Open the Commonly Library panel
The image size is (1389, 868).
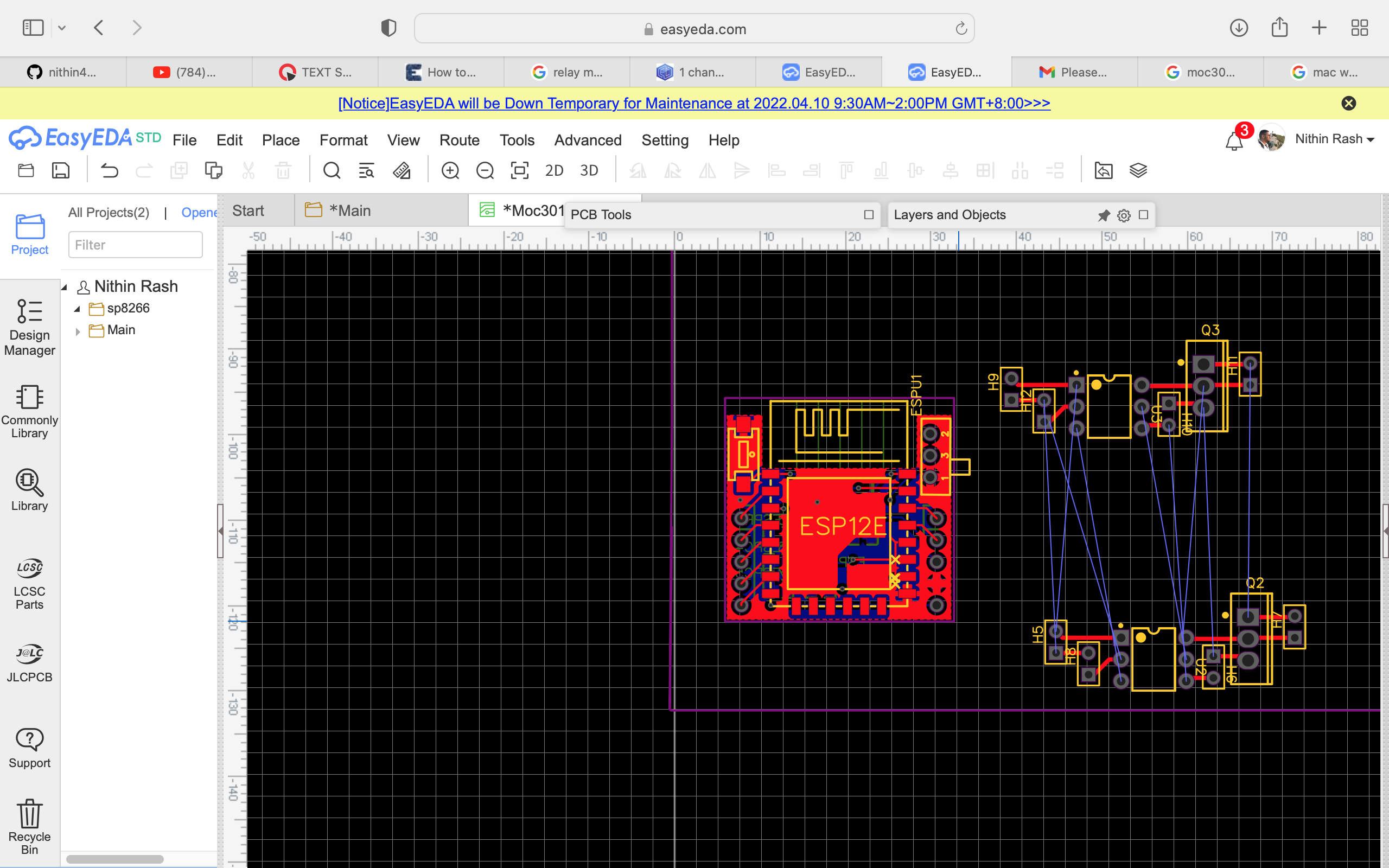tap(29, 412)
